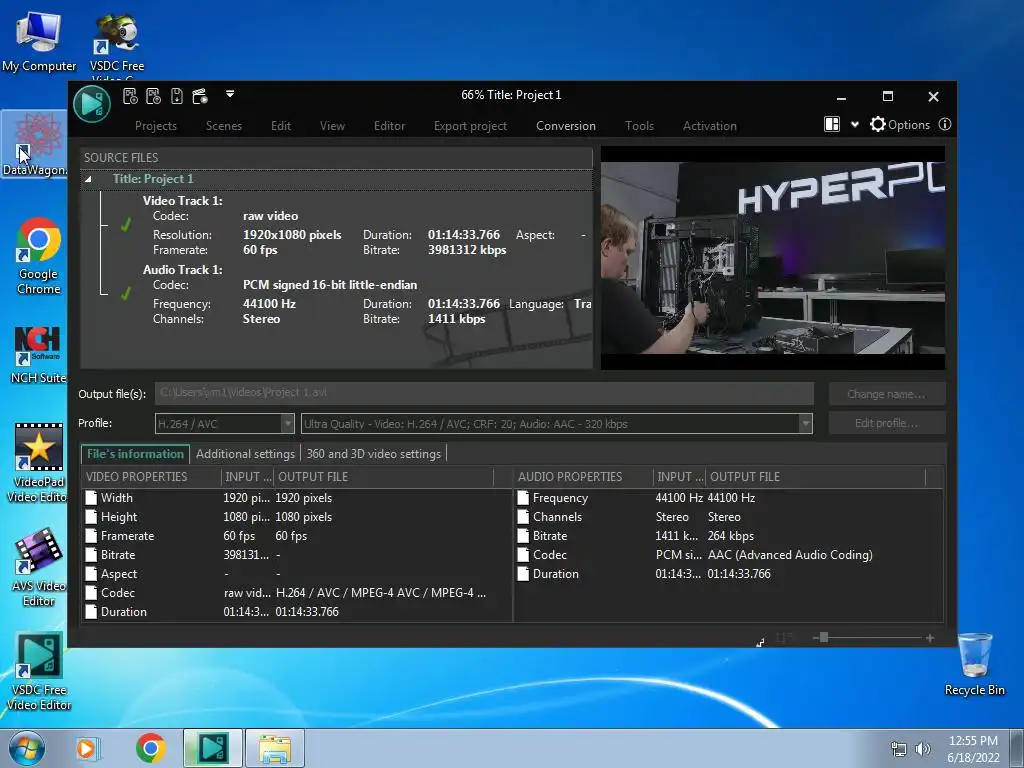This screenshot has height=768, width=1024.
Task: Open the Edit menu tab
Action: click(281, 125)
